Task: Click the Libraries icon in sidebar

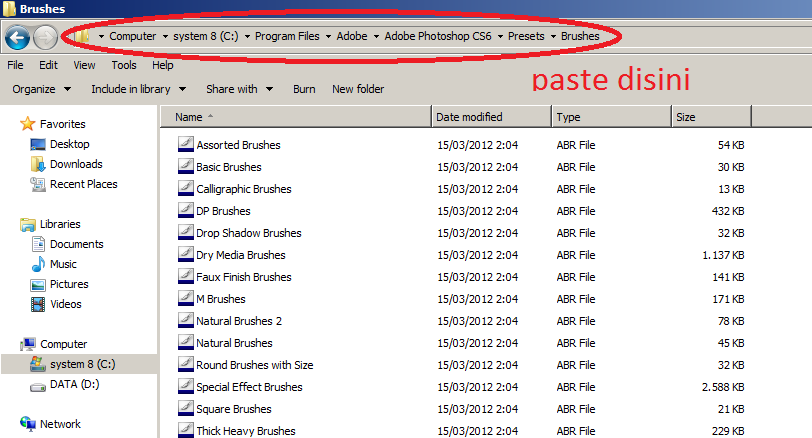Action: tap(27, 224)
